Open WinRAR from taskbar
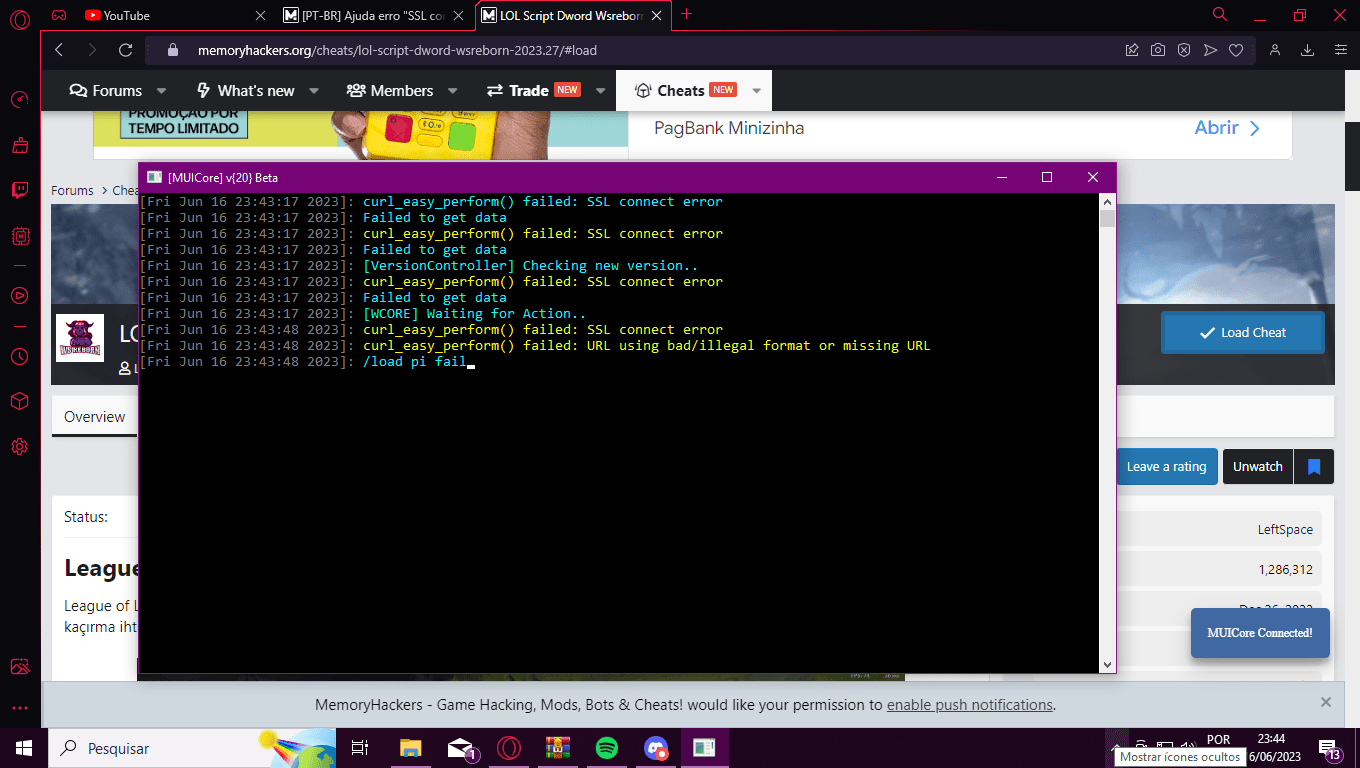The width and height of the screenshot is (1360, 768). (x=557, y=748)
